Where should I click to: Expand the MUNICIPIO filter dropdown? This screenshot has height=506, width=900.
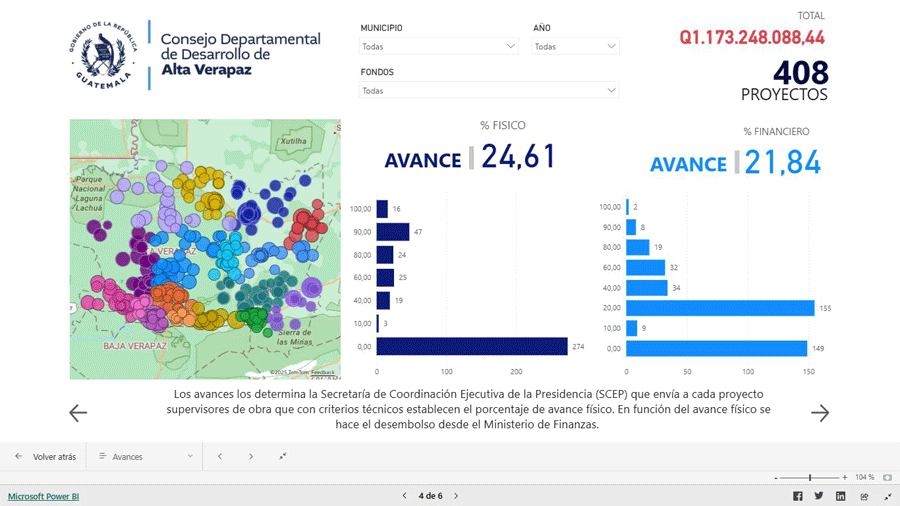(x=439, y=47)
